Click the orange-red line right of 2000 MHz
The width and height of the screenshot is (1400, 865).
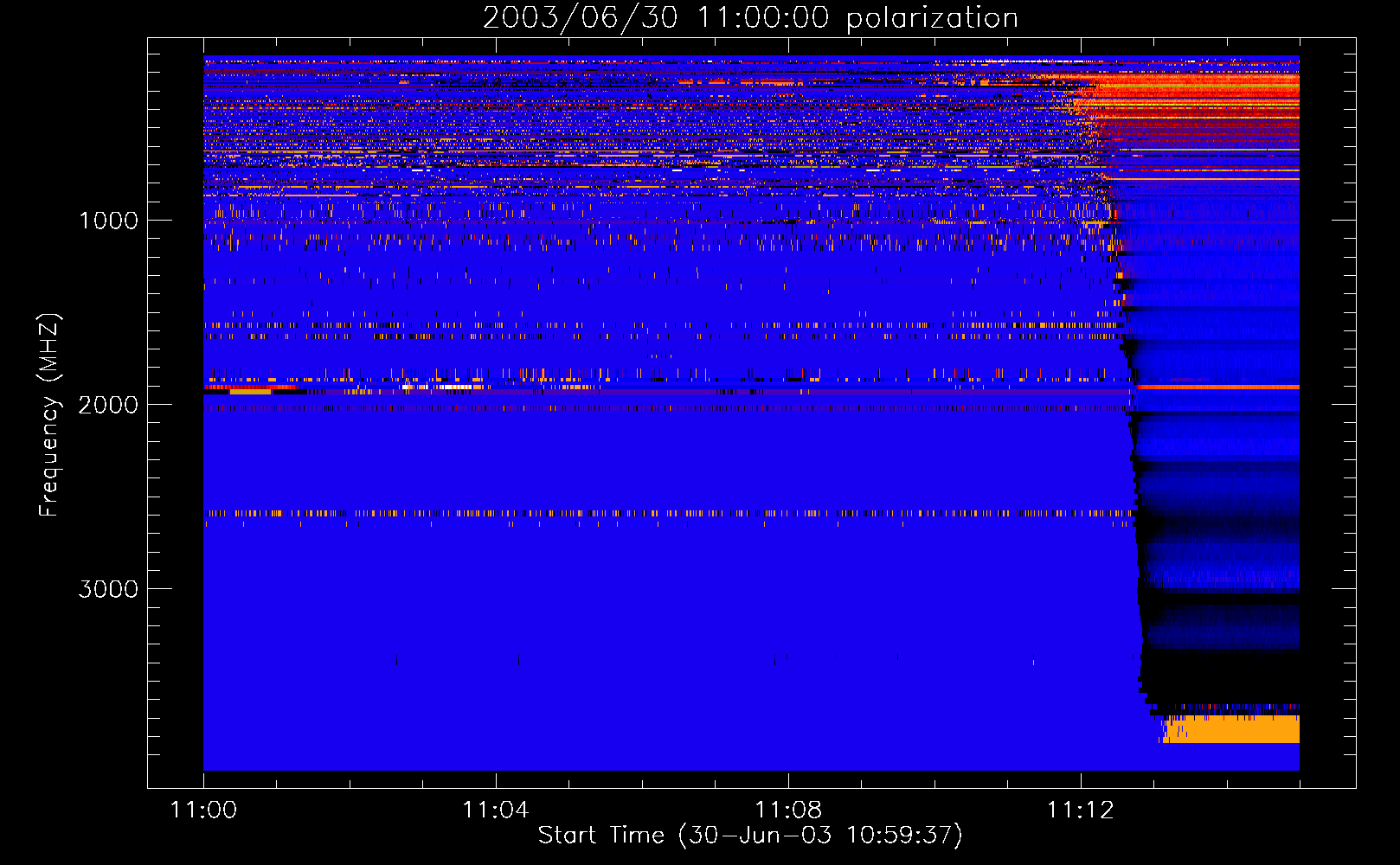(1217, 387)
